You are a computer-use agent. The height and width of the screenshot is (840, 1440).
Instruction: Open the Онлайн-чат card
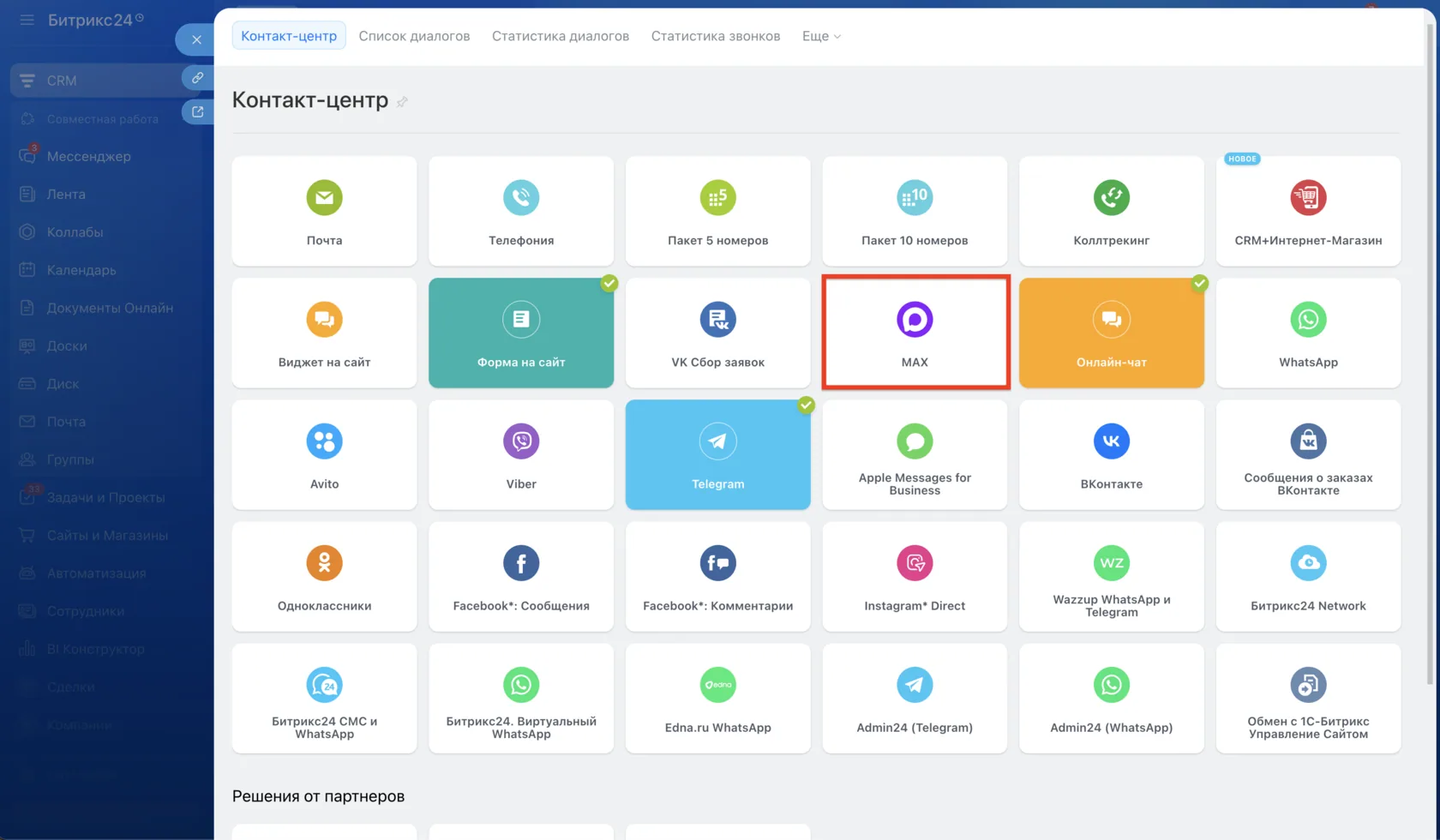(x=1111, y=333)
